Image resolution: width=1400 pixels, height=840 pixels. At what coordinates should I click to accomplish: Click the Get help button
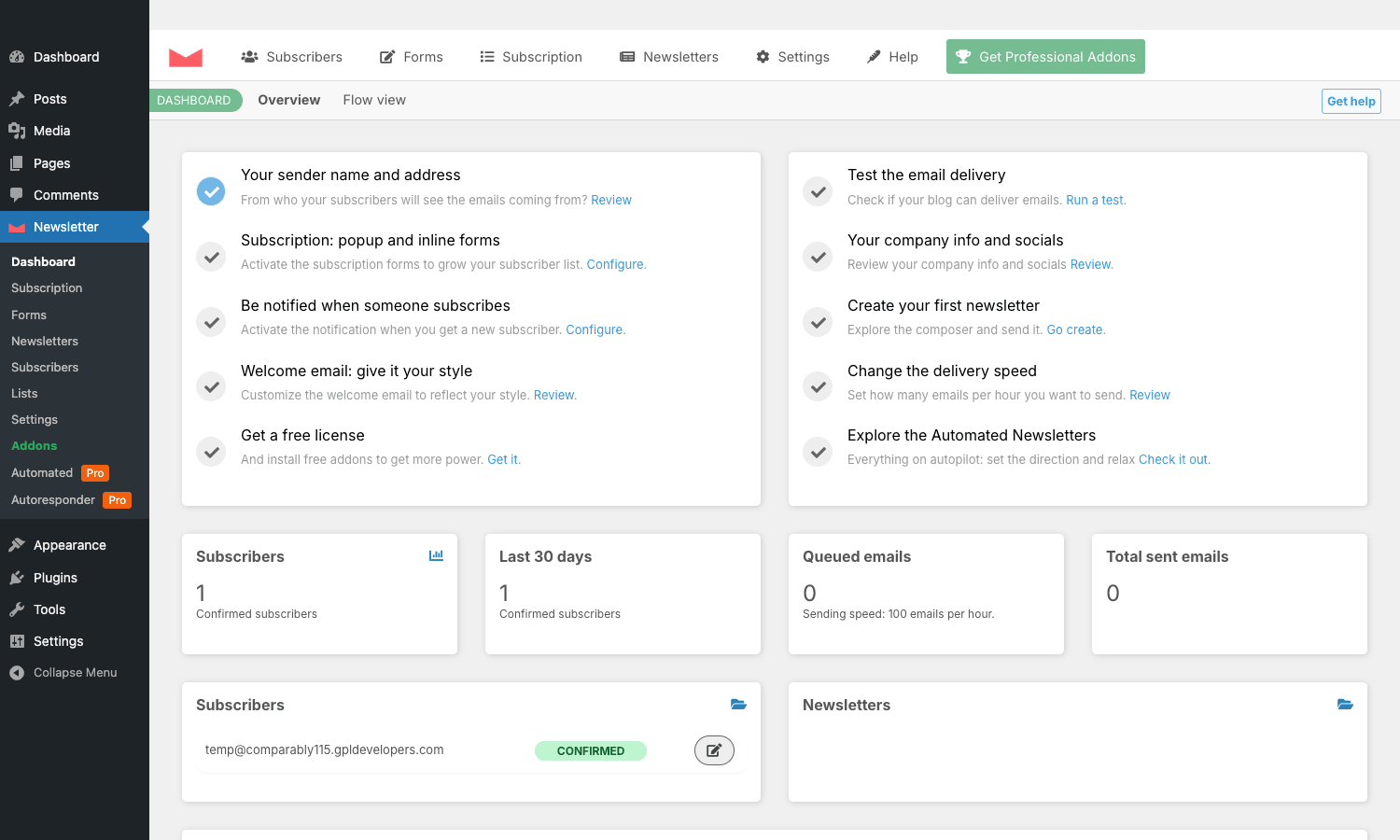point(1351,101)
